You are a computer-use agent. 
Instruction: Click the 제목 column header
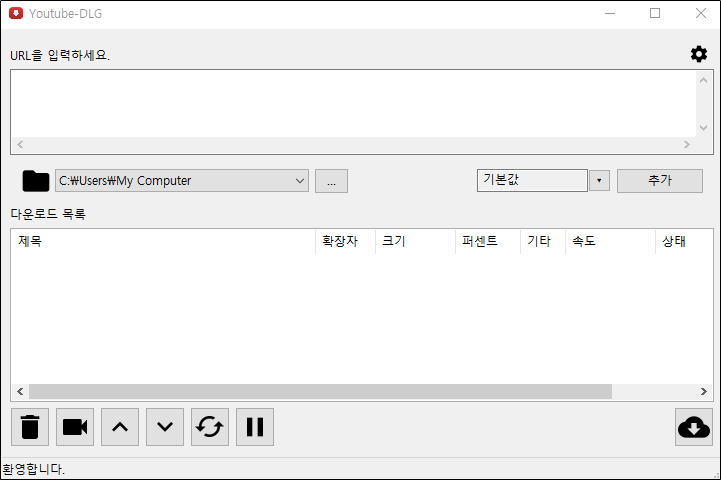pos(163,241)
